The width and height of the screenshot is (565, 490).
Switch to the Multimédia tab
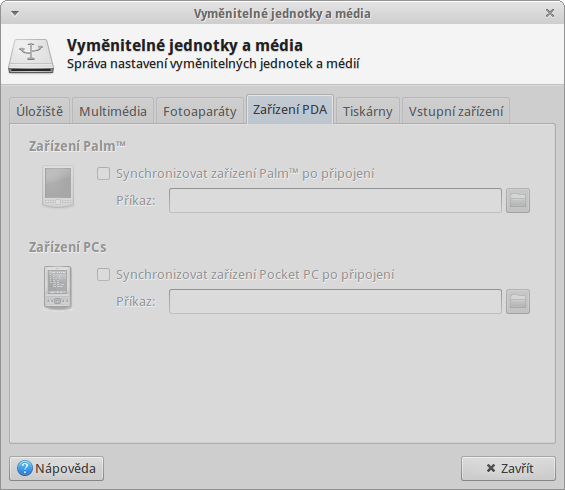[113, 111]
